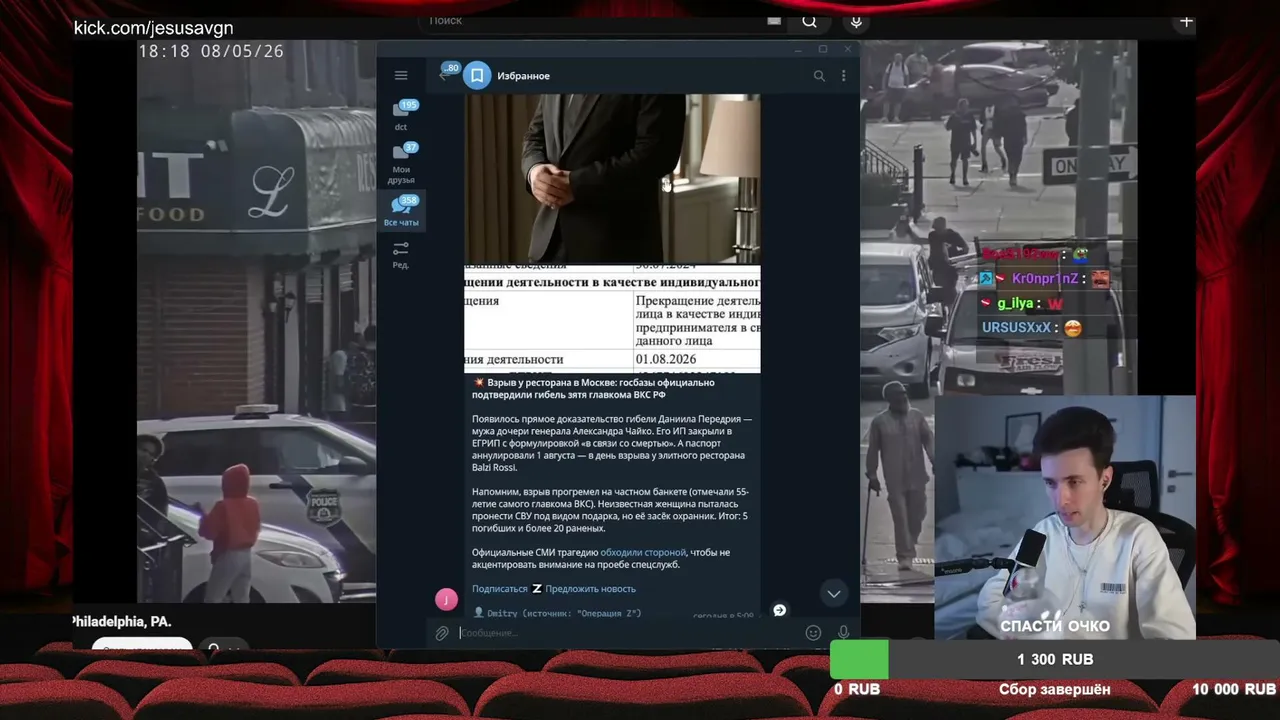Edit folders with the Ред. button
The height and width of the screenshot is (720, 1280).
(401, 255)
